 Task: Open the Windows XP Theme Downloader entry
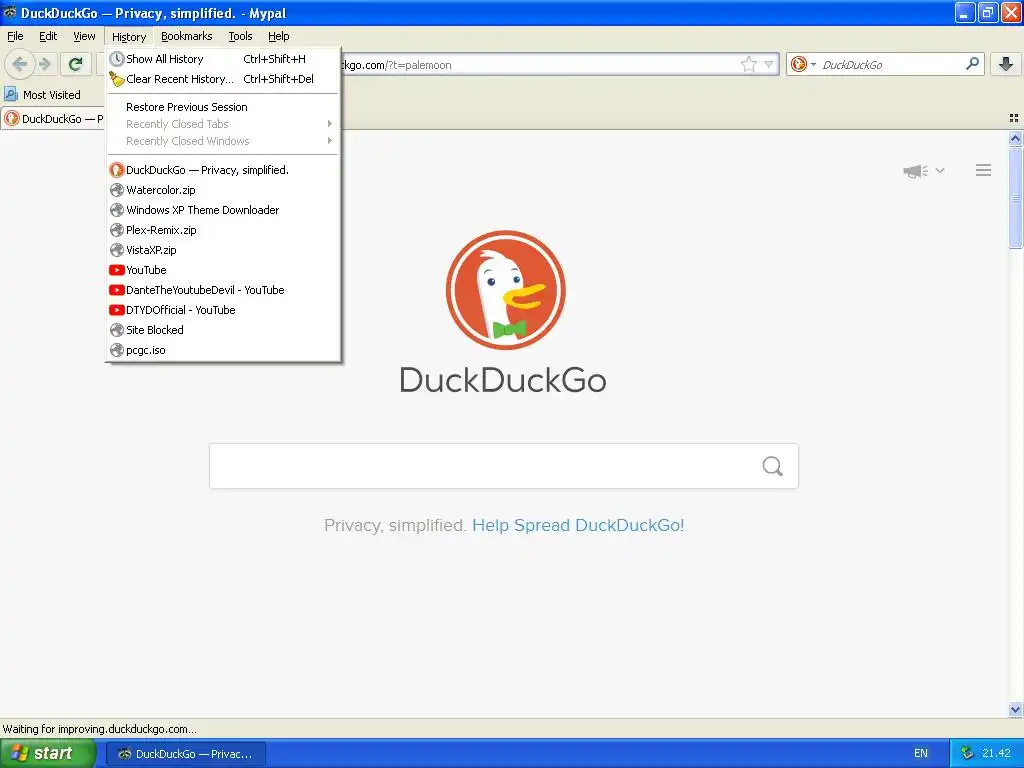click(223, 210)
